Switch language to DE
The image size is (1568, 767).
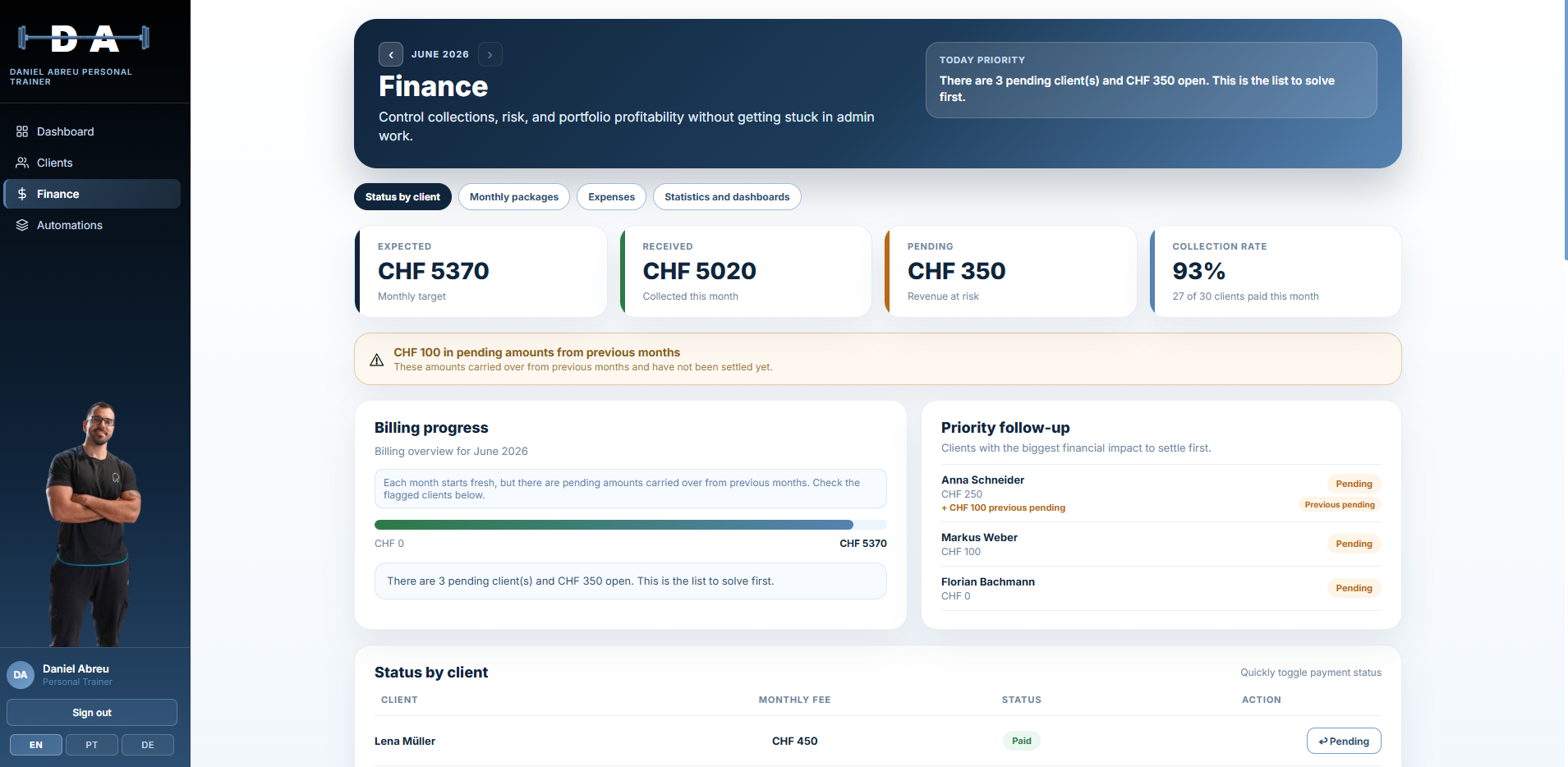(148, 745)
